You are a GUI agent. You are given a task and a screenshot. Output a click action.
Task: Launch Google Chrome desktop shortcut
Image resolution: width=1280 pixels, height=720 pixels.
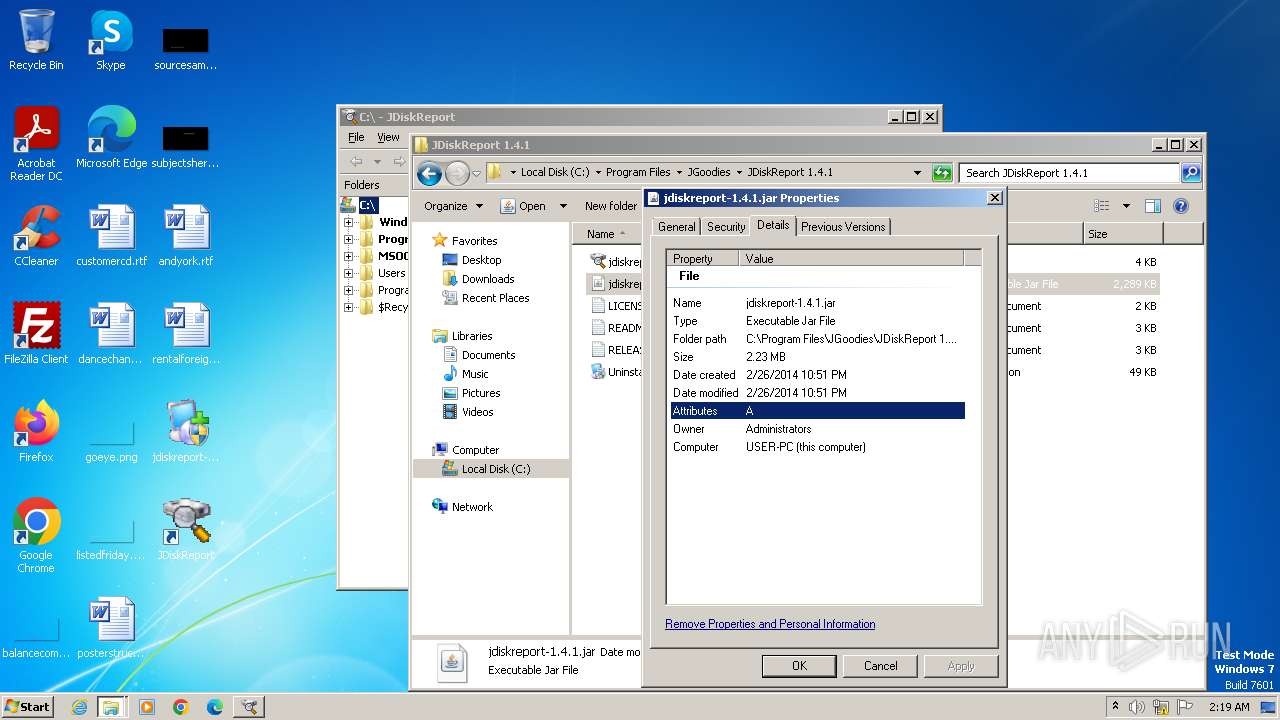[x=36, y=536]
